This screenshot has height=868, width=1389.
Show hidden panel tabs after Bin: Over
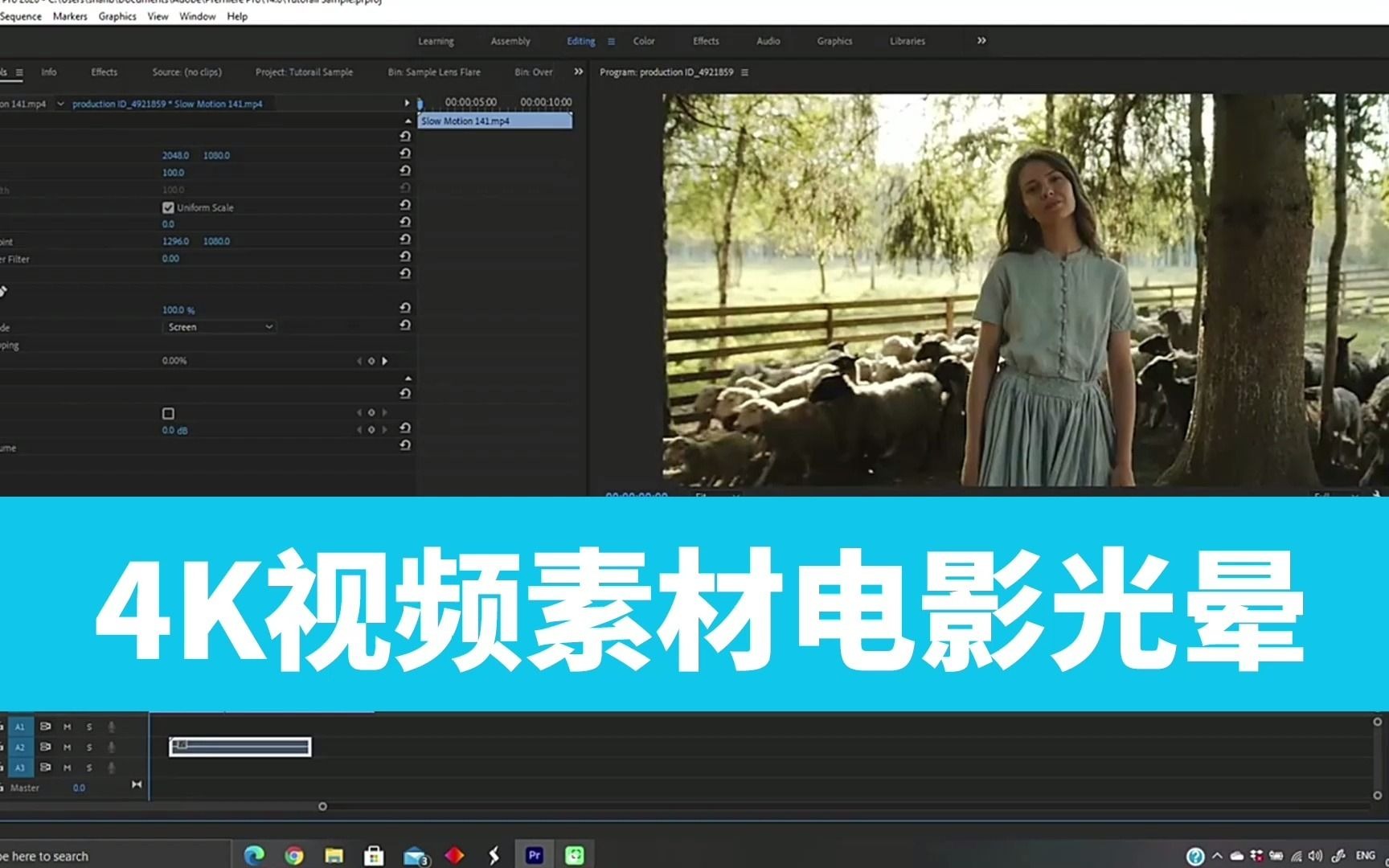coord(578,72)
